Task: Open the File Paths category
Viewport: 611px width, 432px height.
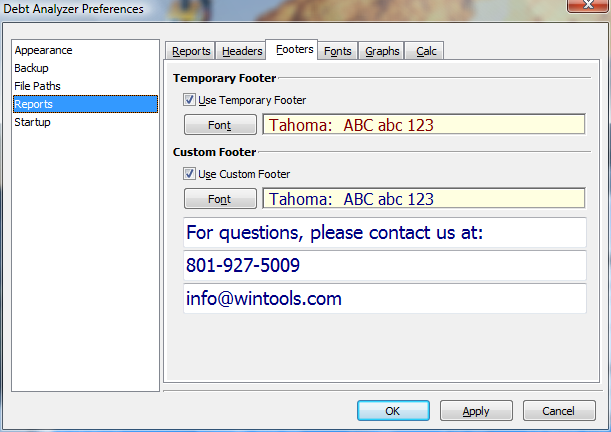Action: pos(38,86)
